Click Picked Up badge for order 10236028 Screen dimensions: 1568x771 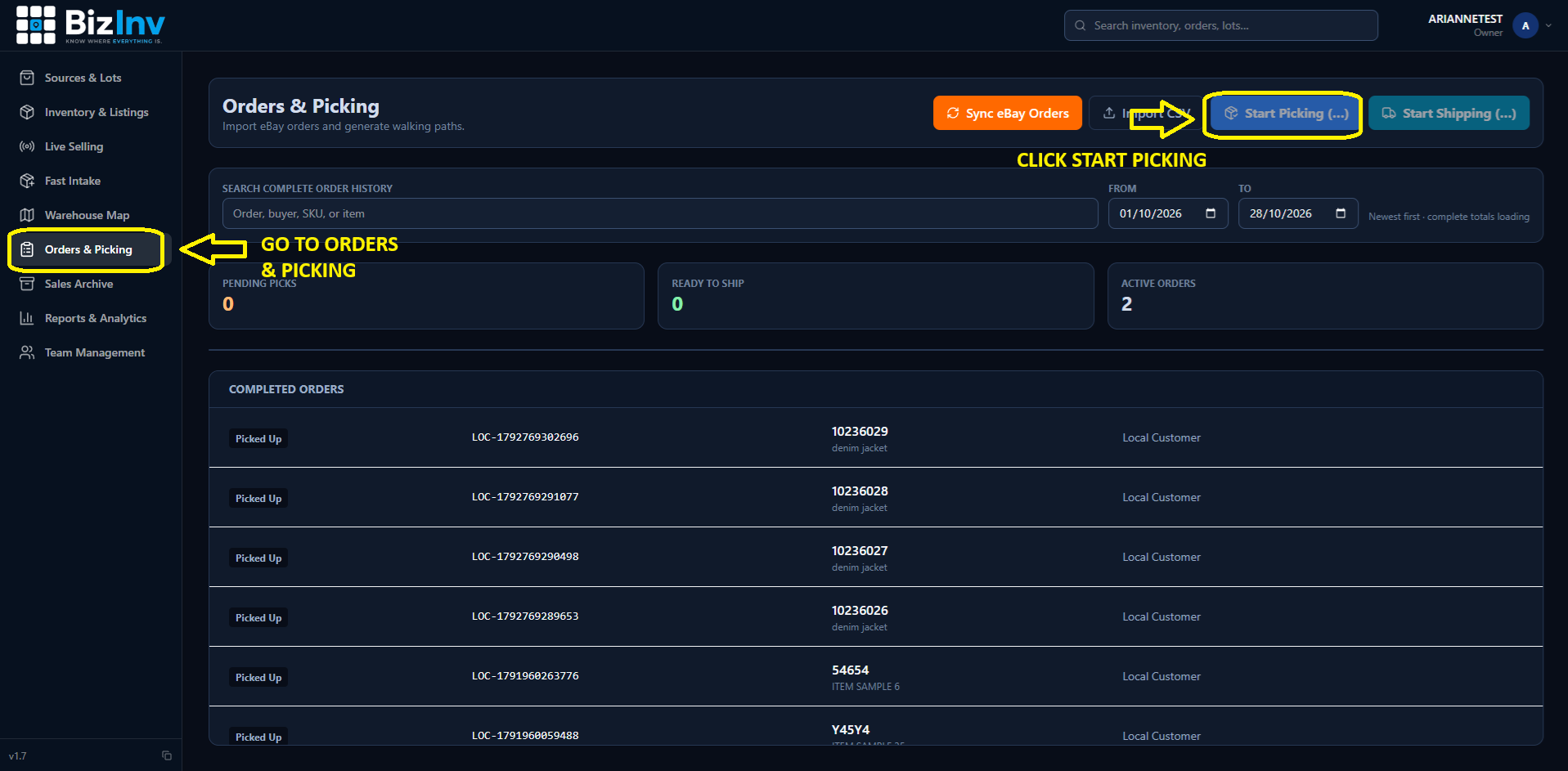258,498
